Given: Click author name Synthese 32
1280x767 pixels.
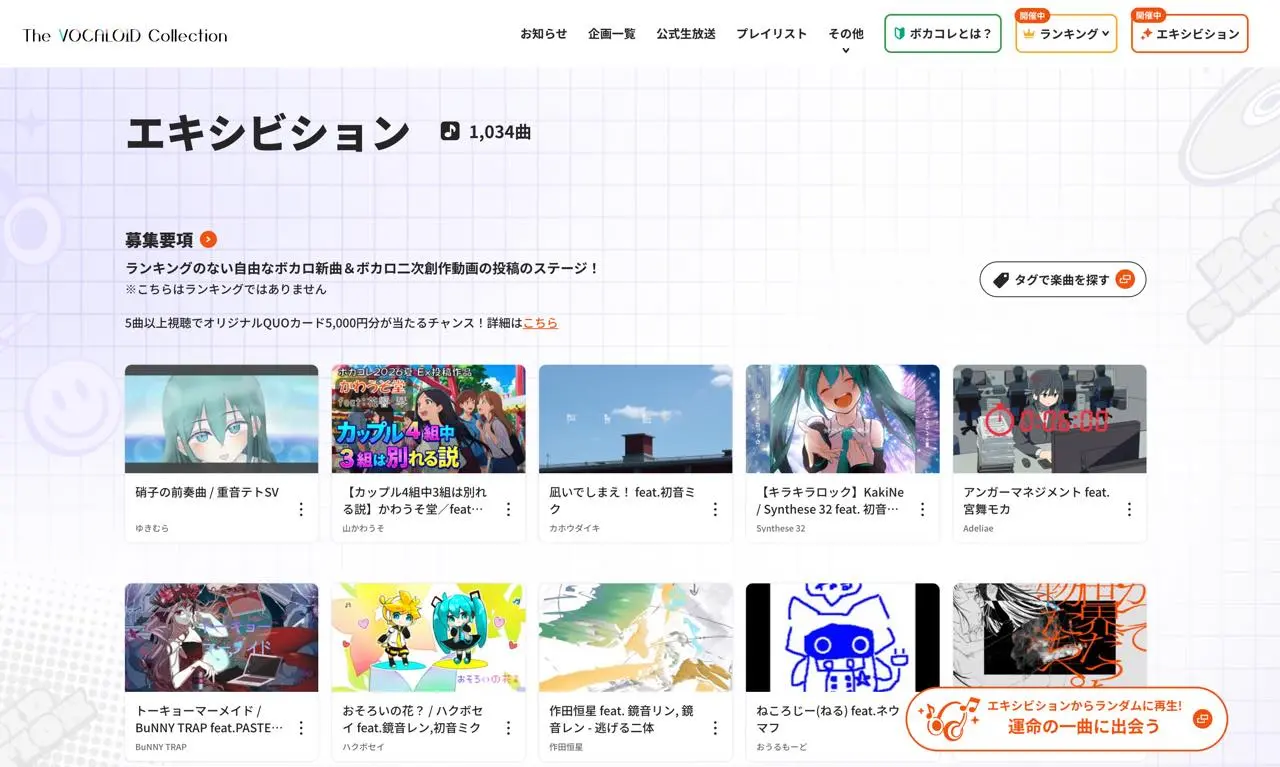Looking at the screenshot, I should coord(780,528).
